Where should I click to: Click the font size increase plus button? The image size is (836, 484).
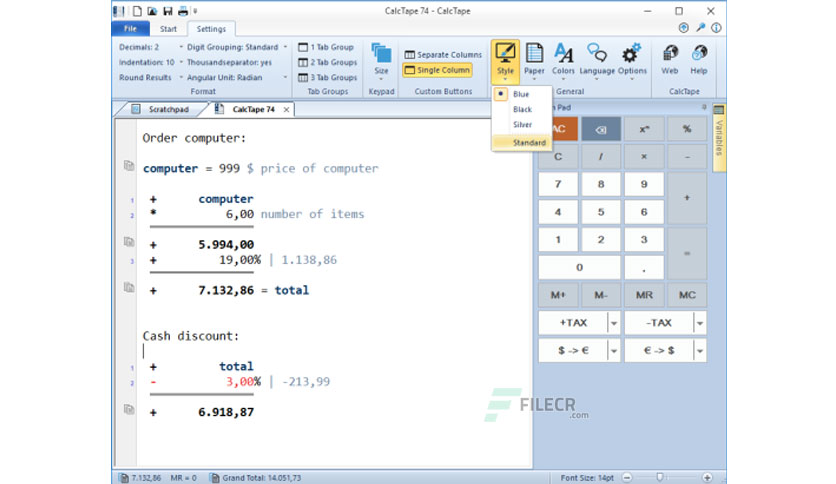pos(707,478)
